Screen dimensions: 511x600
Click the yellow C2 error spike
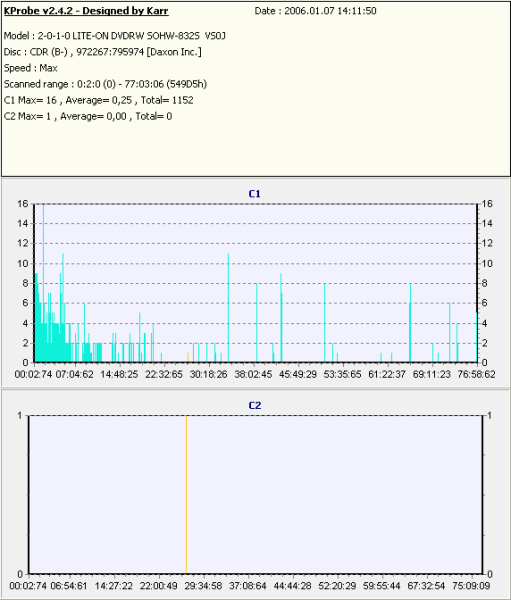tap(186, 495)
